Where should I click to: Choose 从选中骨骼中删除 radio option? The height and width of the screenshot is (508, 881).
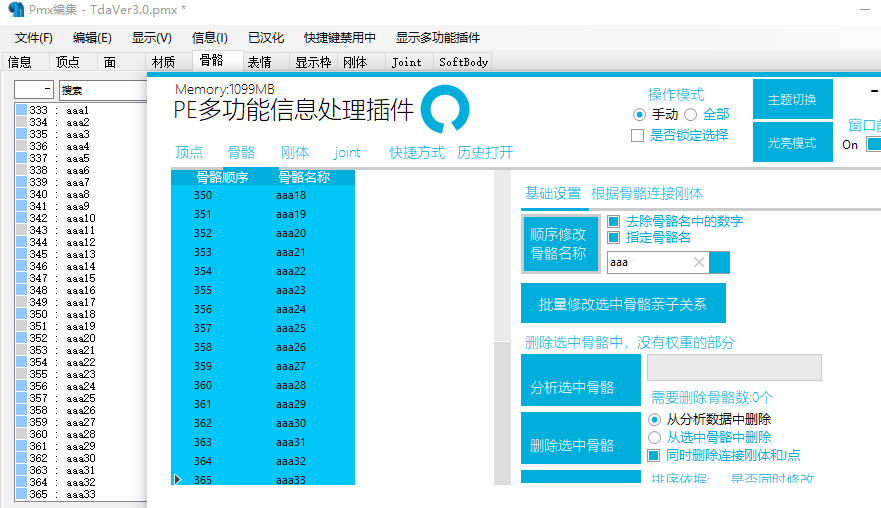(654, 437)
